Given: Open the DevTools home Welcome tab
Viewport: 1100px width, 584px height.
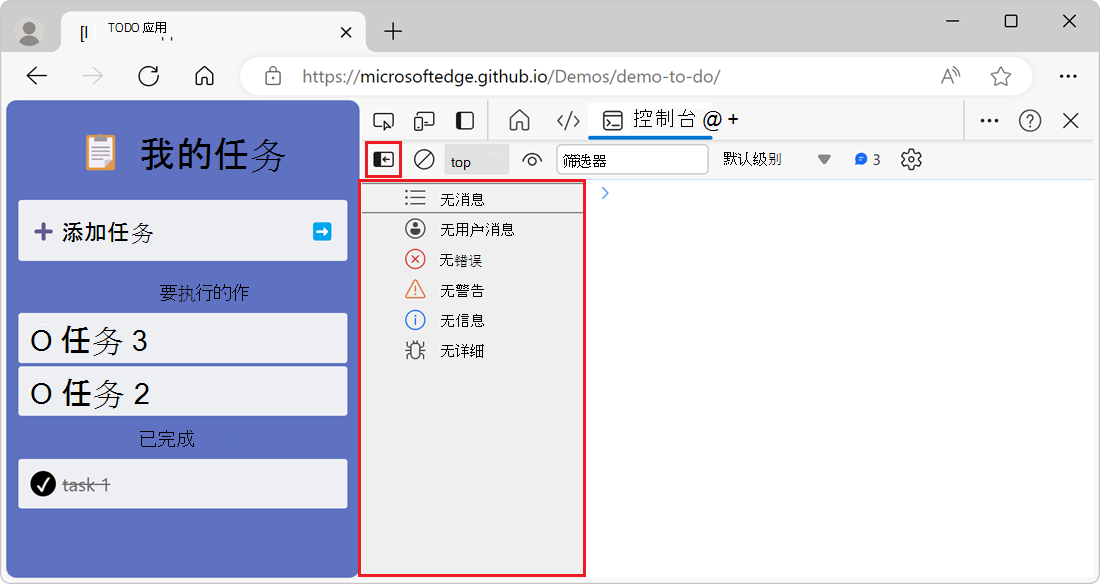Looking at the screenshot, I should coord(519,121).
